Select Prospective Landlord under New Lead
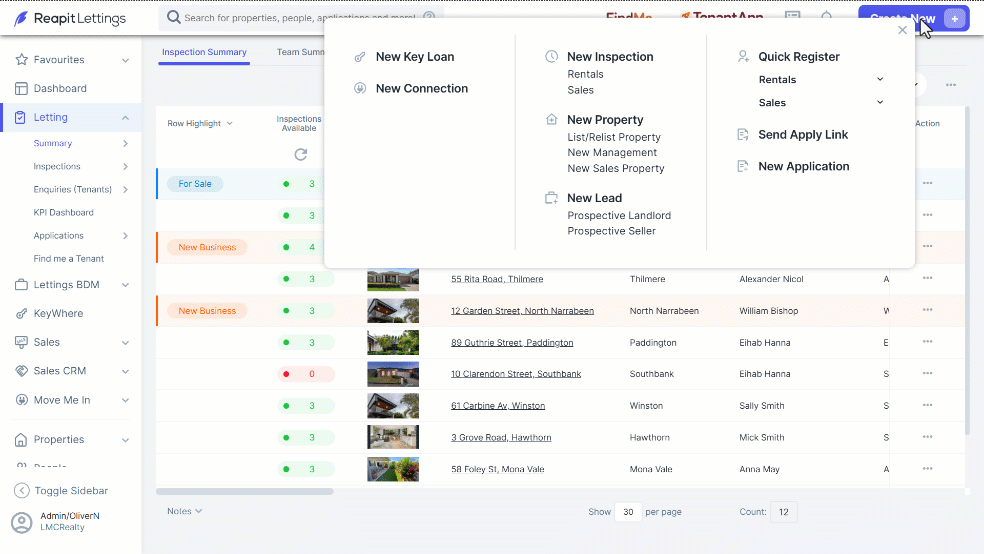Screen dimensions: 984x554 click(619, 215)
